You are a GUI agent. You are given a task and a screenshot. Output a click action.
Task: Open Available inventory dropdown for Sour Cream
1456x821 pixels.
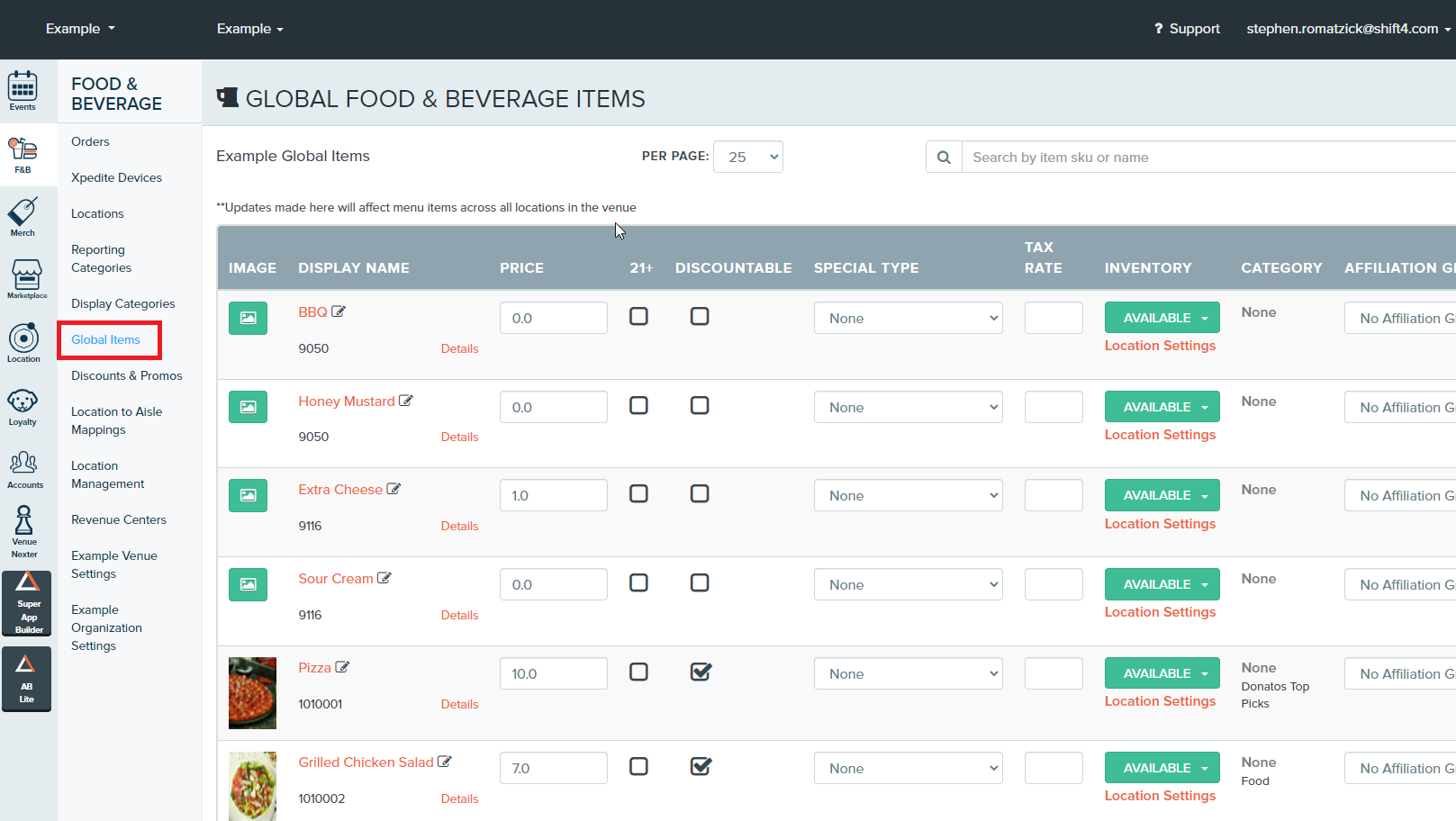(x=1162, y=584)
